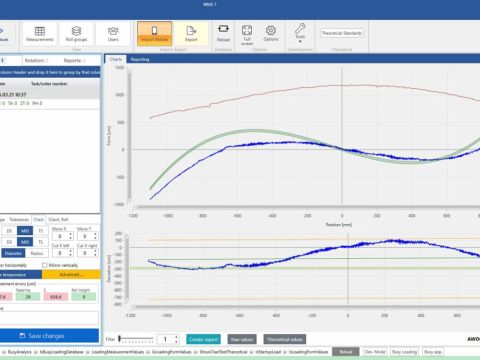
Task: Switch to the Reporting tab
Action: [140, 59]
